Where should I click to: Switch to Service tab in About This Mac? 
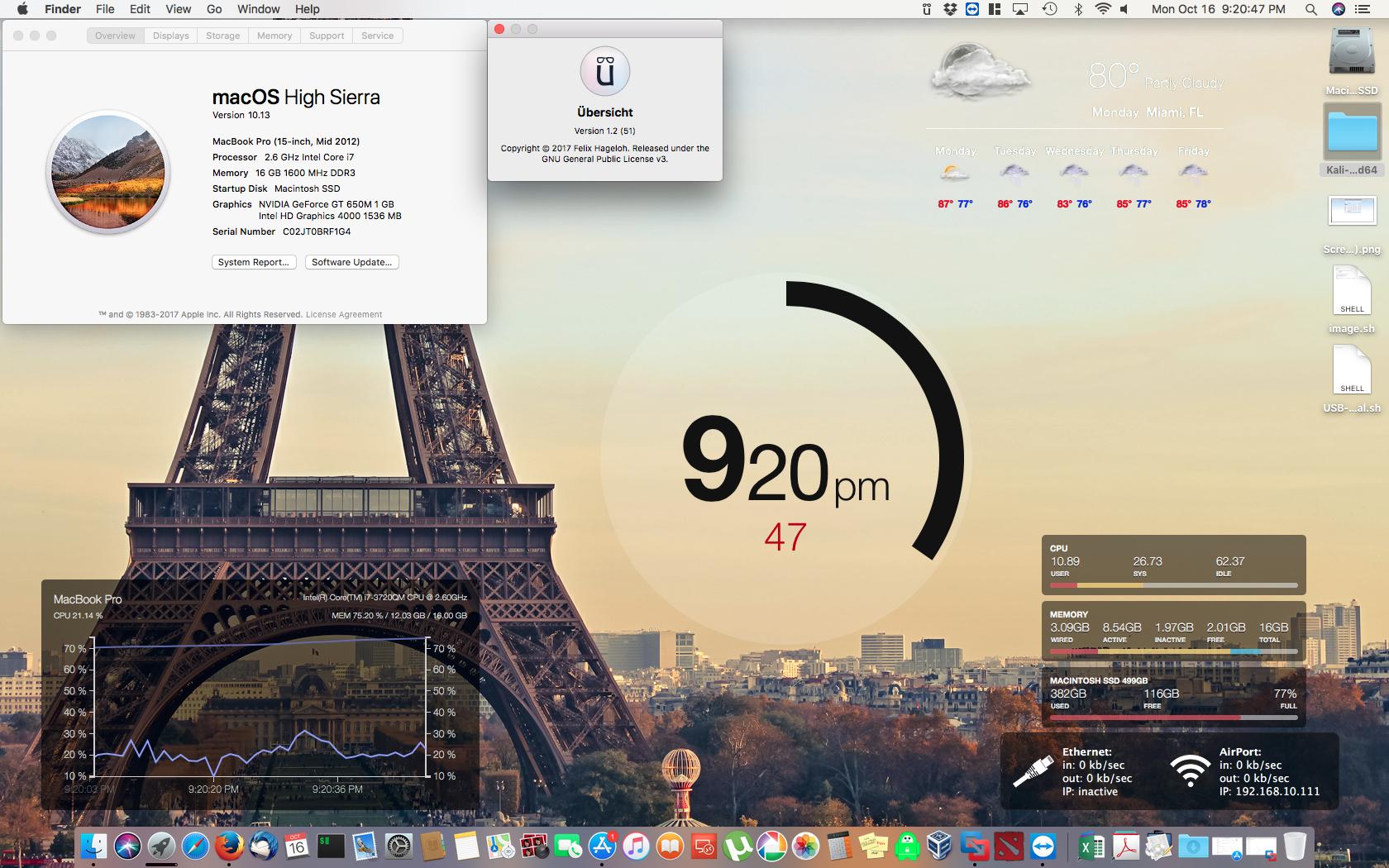click(x=378, y=36)
